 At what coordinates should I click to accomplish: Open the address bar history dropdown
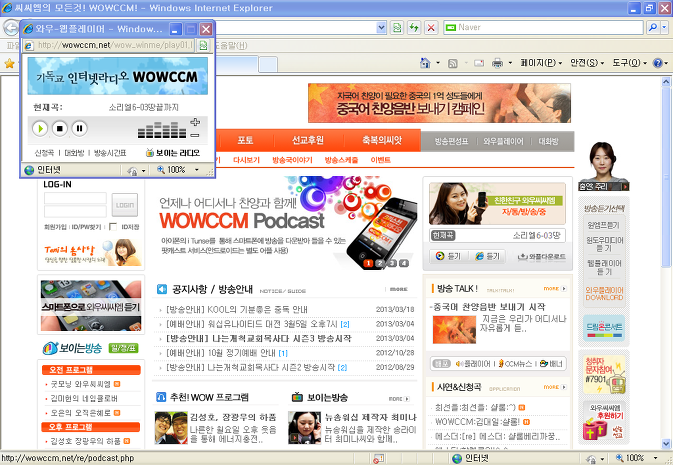(381, 28)
